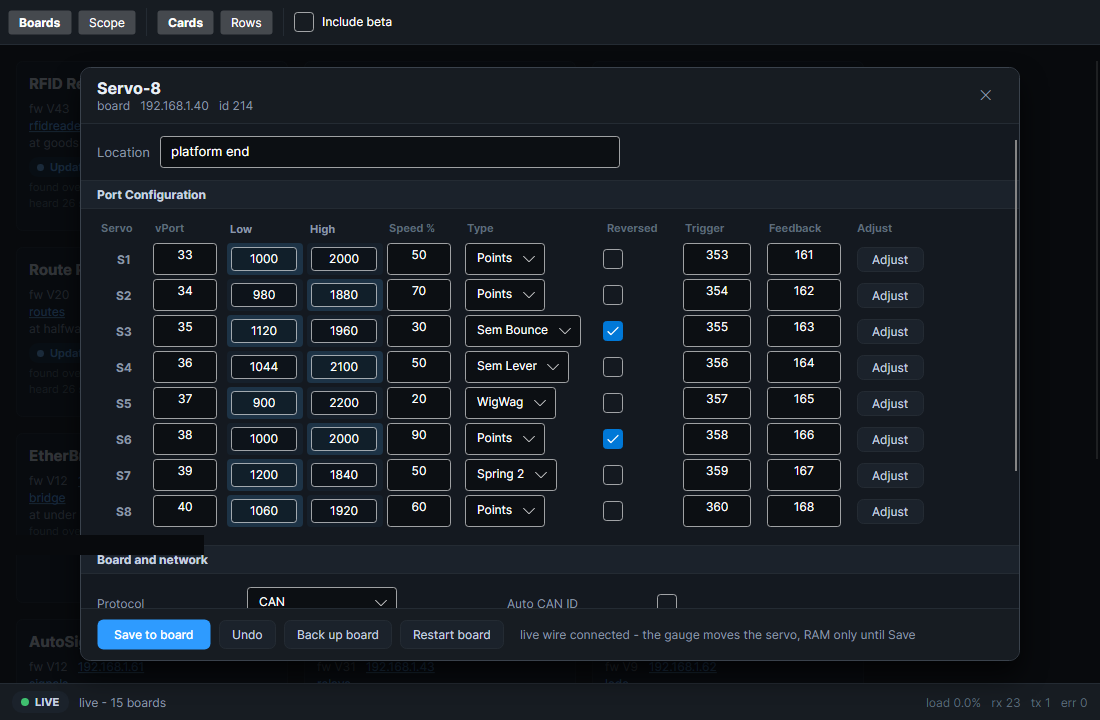The image size is (1100, 720).
Task: Open the S3 Sem Bounce type dropdown
Action: [523, 331]
